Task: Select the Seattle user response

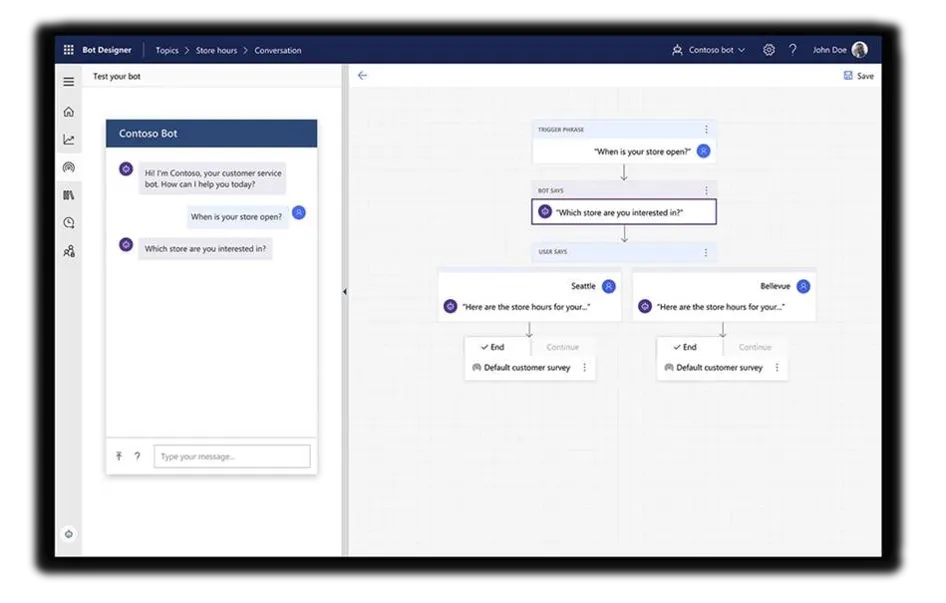Action: [583, 286]
